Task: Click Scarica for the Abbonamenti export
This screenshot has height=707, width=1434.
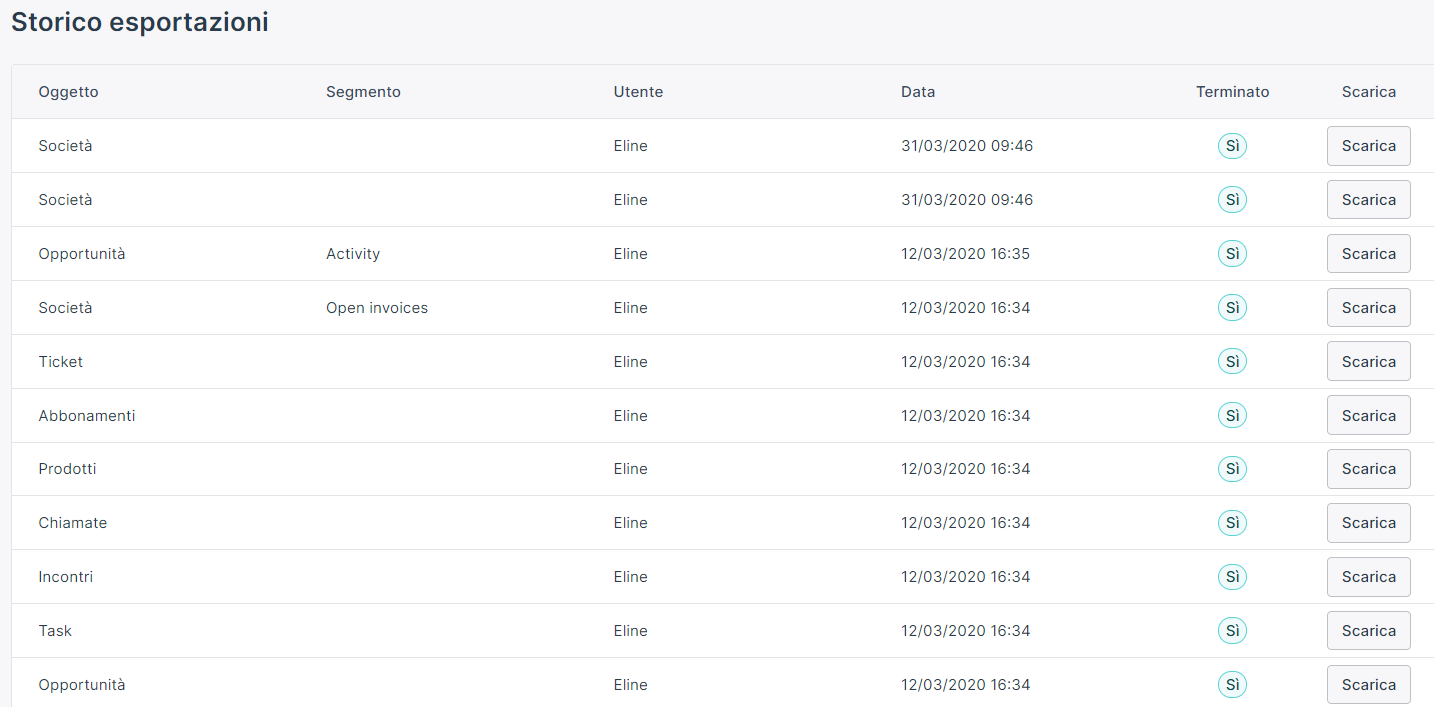Action: coord(1368,415)
